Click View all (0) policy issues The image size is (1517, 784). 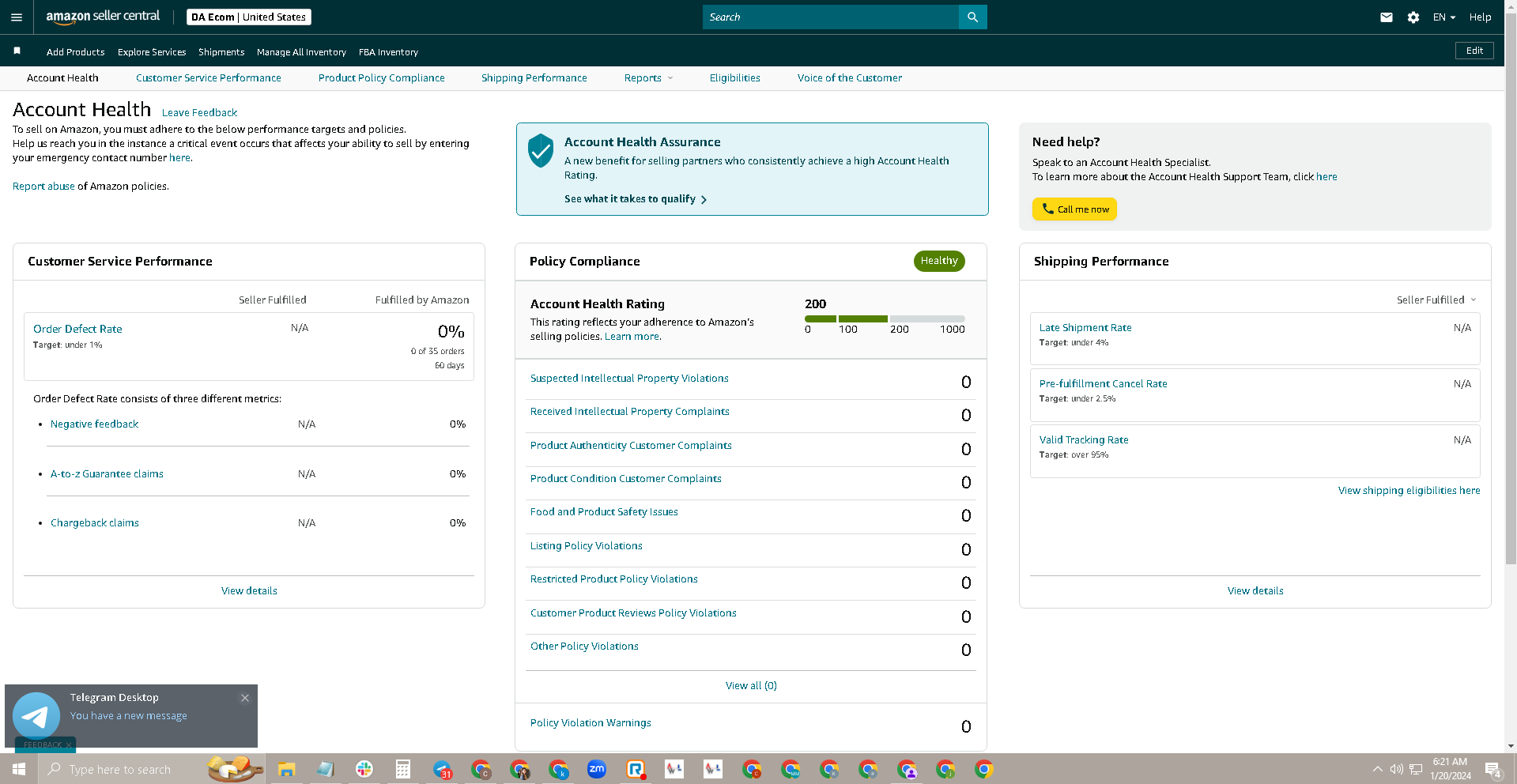[751, 685]
